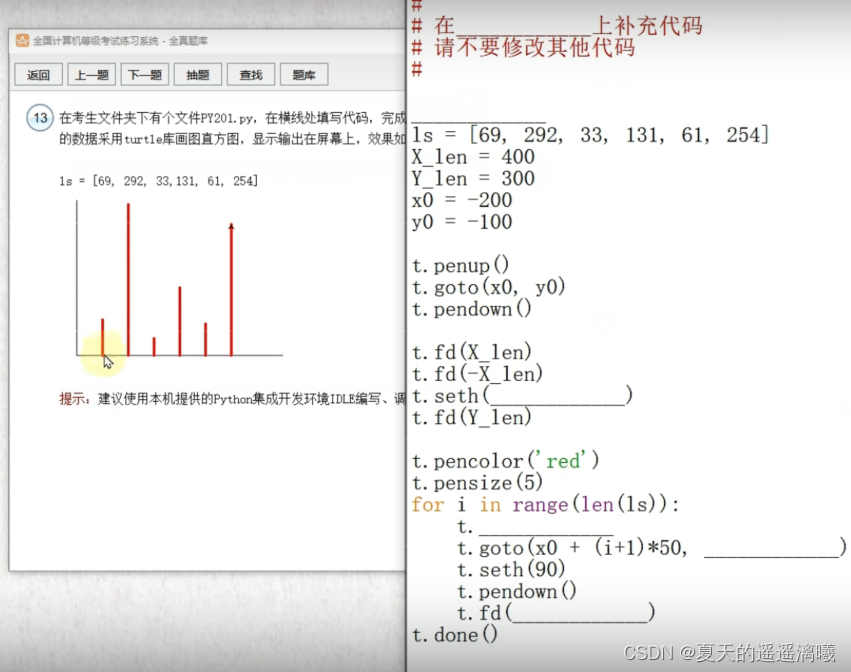Viewport: 851px width, 672px height.
Task: Click 'ls = [69, 292, 33,131, 61, 254]' in question panel
Action: (x=158, y=181)
